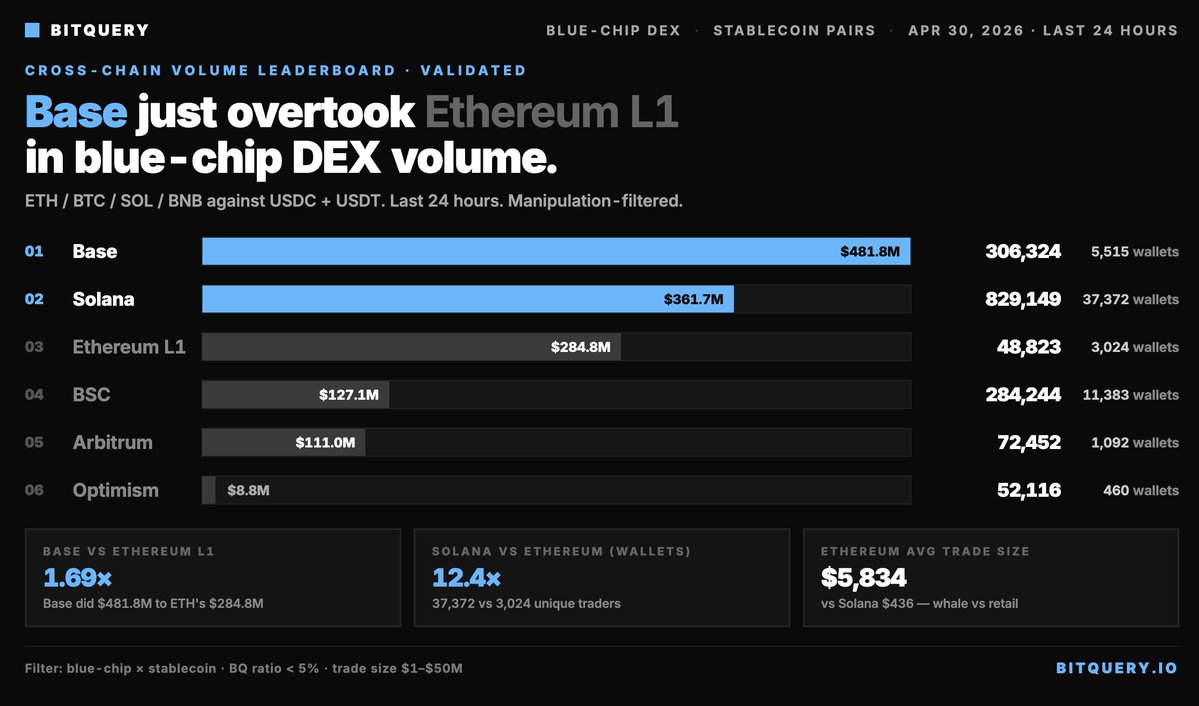Click the Solana chain name in the leaderboard
Image resolution: width=1199 pixels, height=706 pixels.
pyautogui.click(x=103, y=299)
